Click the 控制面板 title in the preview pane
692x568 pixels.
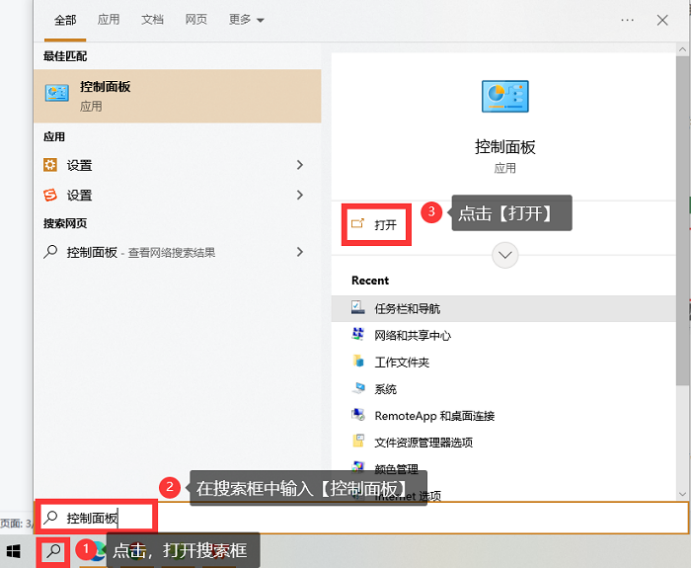point(505,147)
